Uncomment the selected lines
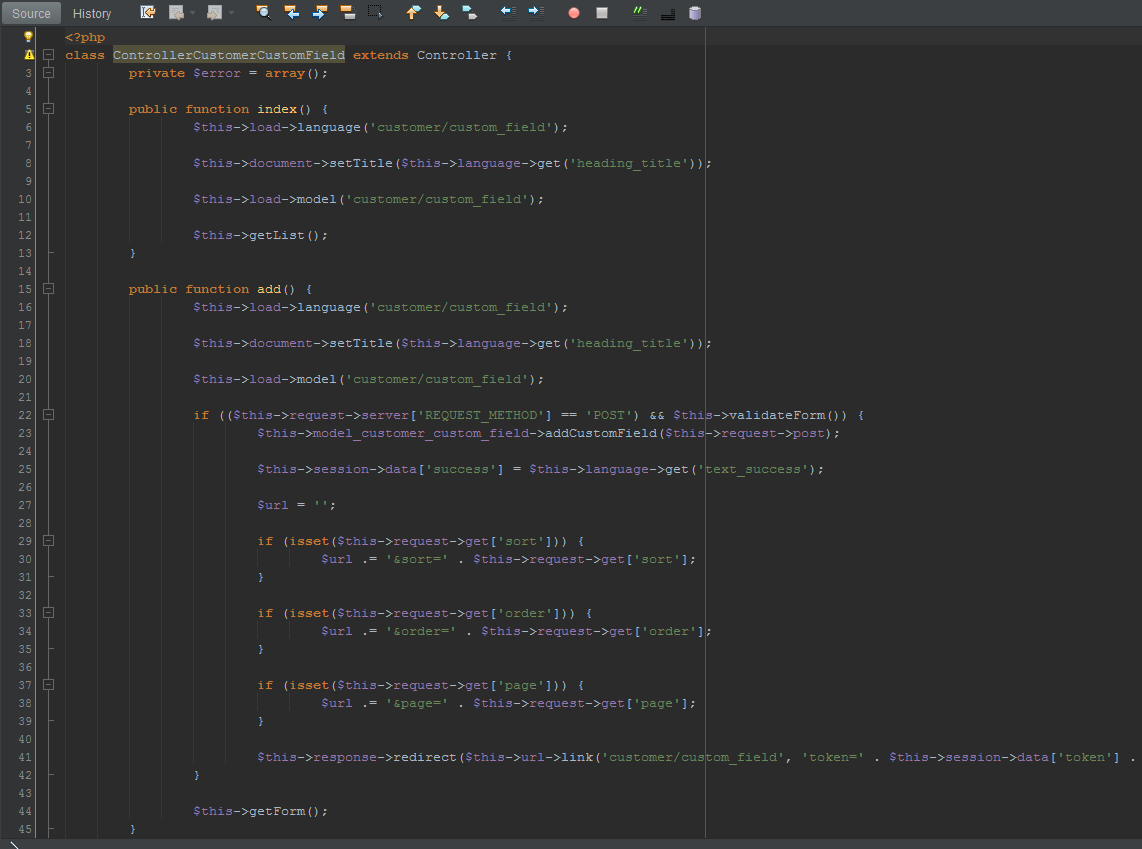Screen dimensions: 1142x849 coord(668,12)
